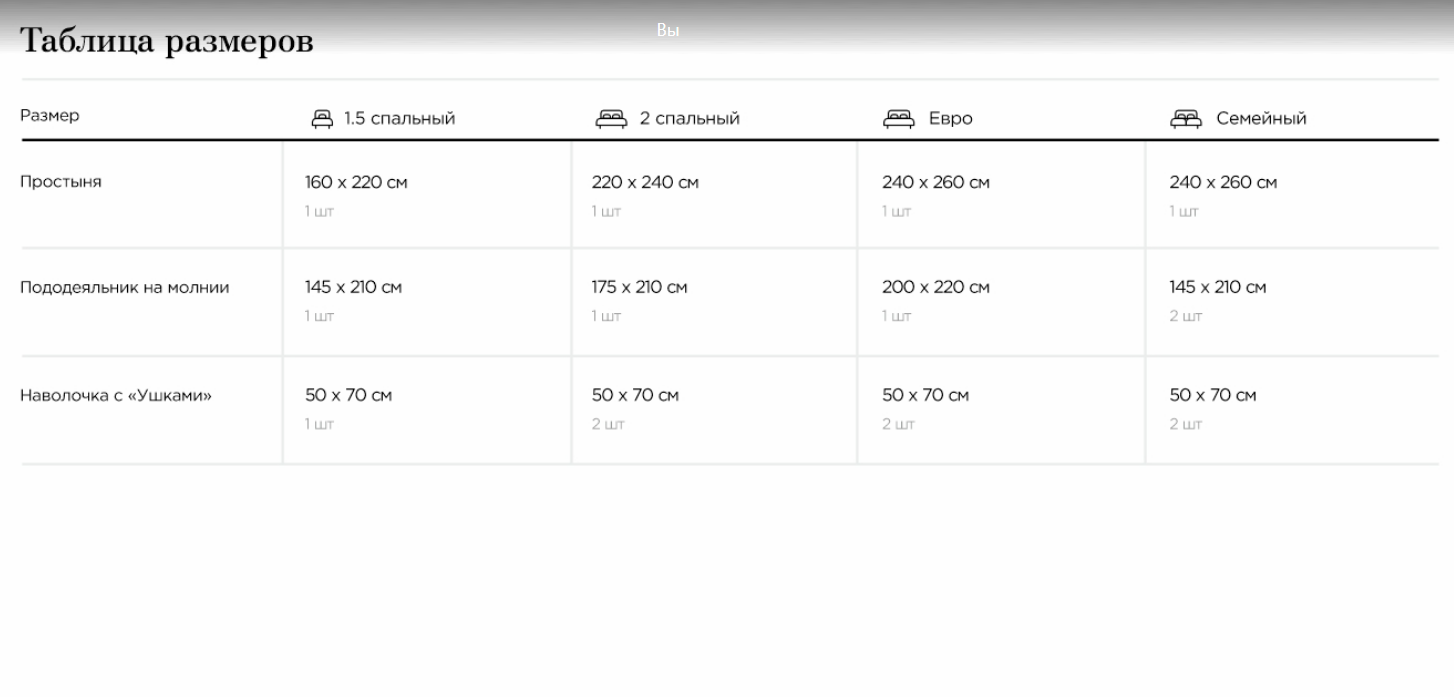This screenshot has height=697, width=1454.
Task: Choose the Семейный column header label
Action: tap(1260, 119)
